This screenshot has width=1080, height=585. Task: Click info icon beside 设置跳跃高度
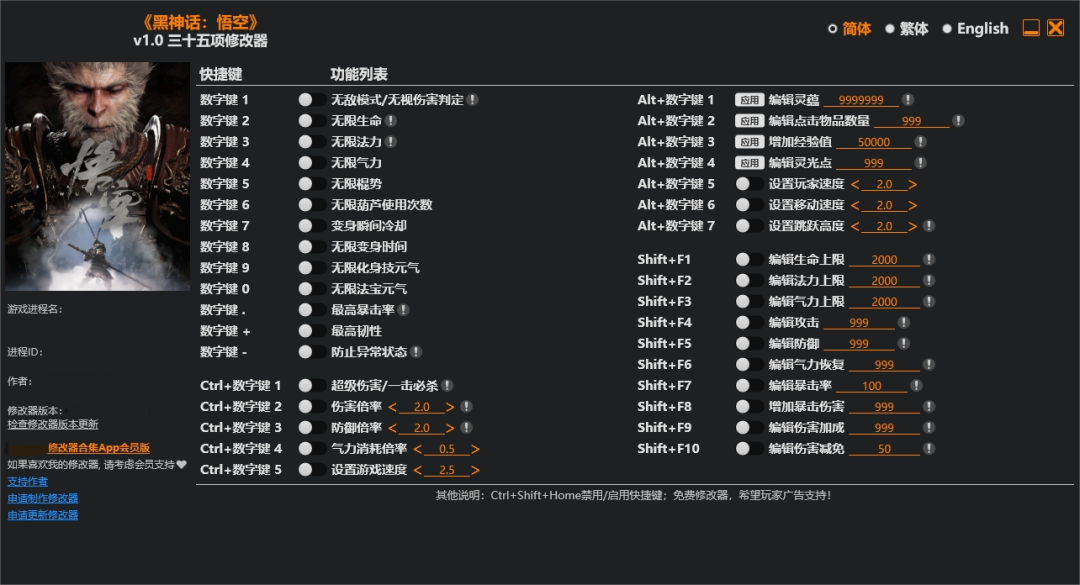tap(929, 226)
